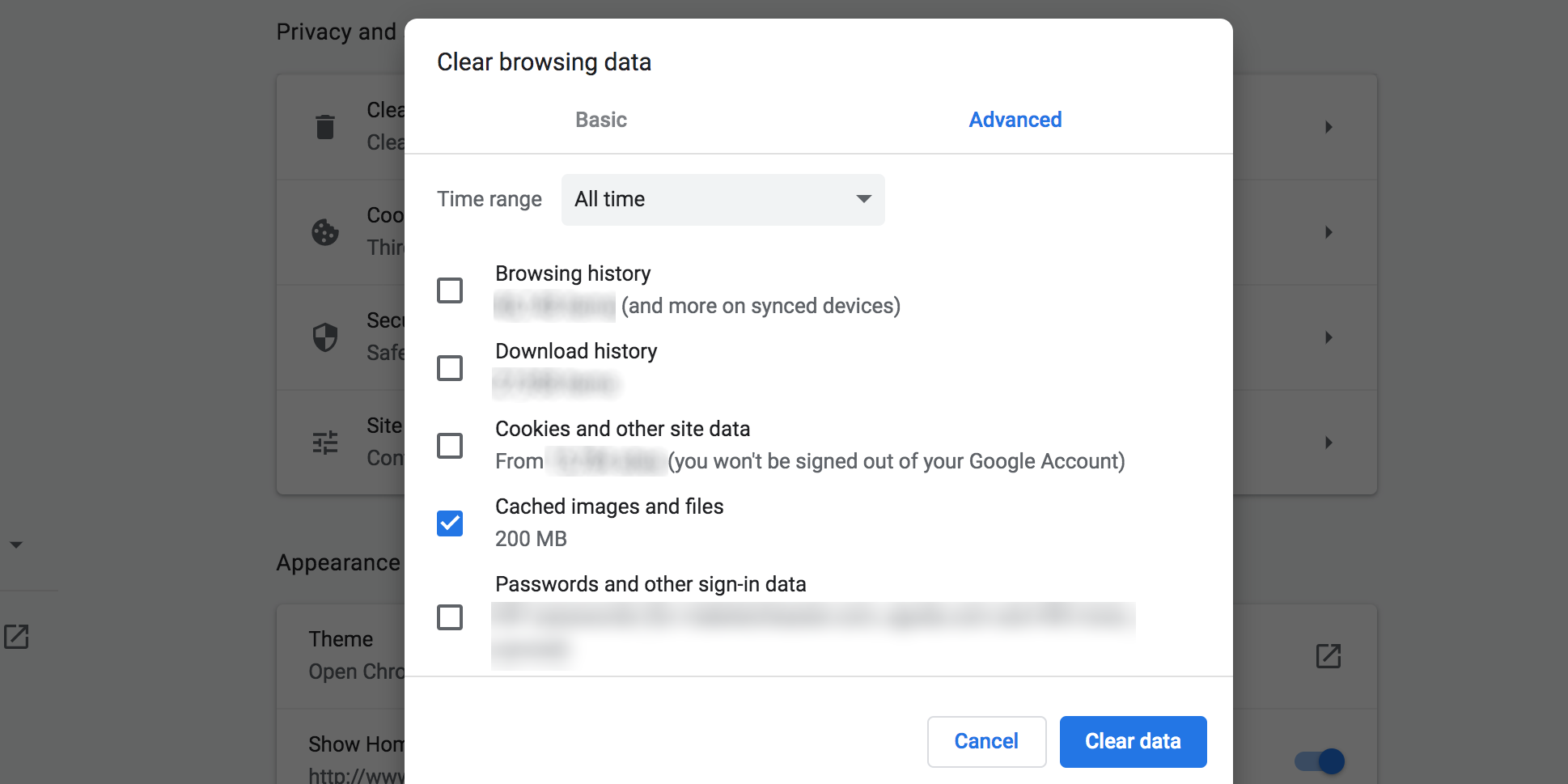Check Passwords and other sign-in data
Viewport: 1568px width, 784px height.
(x=450, y=617)
